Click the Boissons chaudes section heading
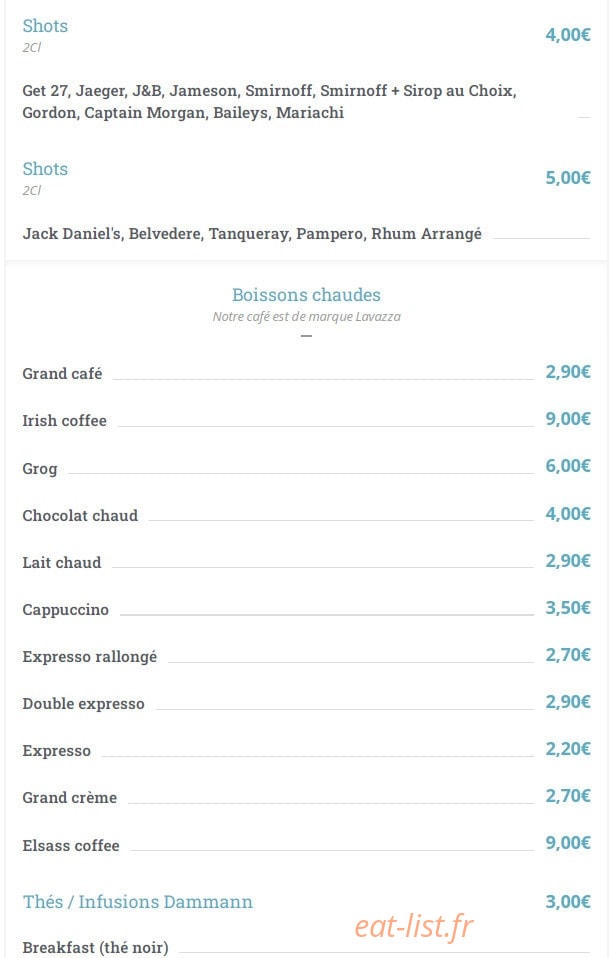Screen dimensions: 611x958 [x=306, y=295]
